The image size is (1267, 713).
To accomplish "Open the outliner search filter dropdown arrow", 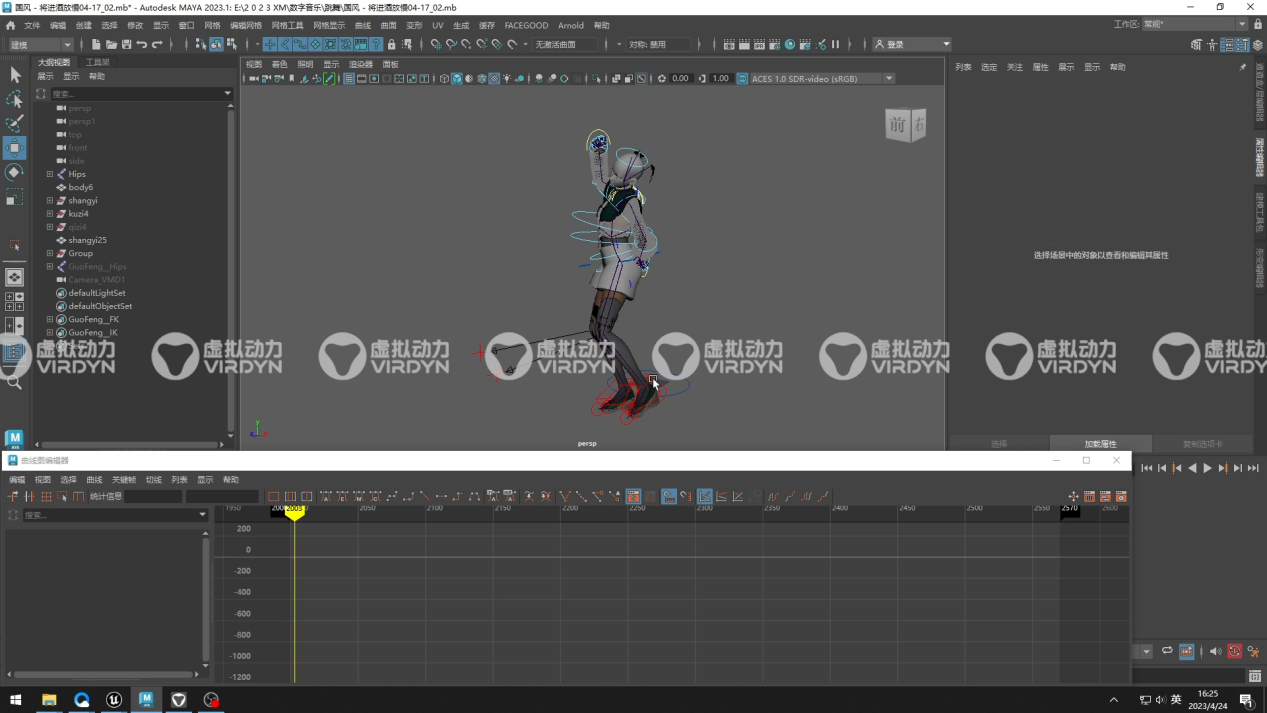I will [x=228, y=94].
